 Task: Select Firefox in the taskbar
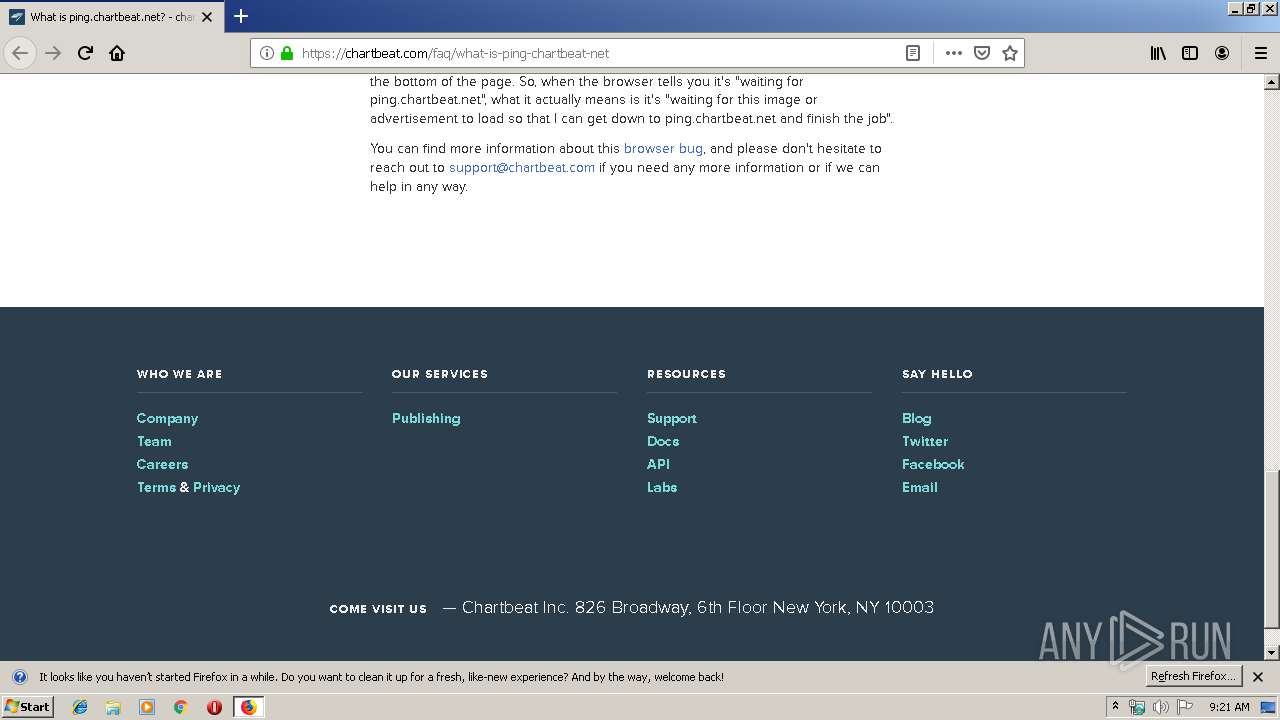[248, 707]
